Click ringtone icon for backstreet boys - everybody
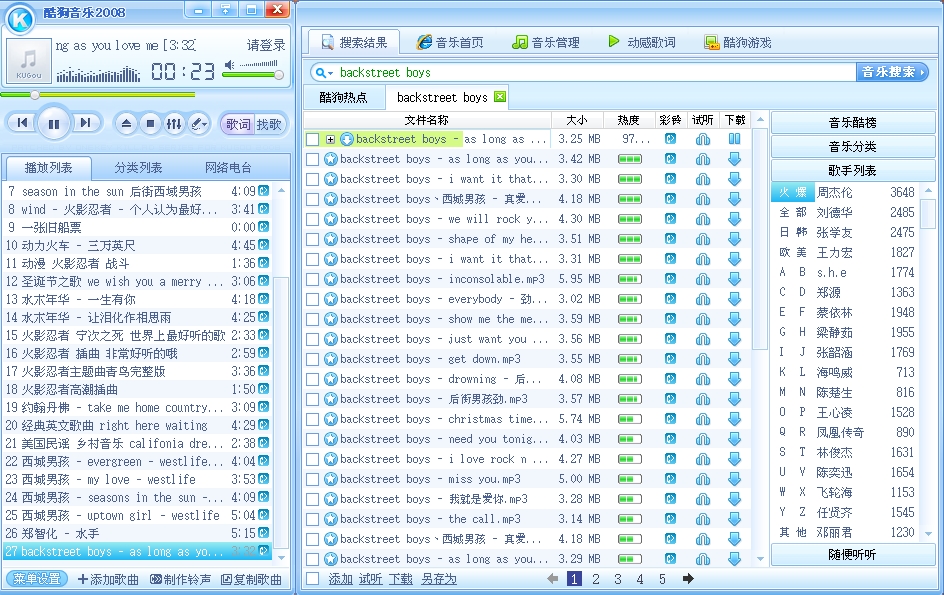 point(670,299)
